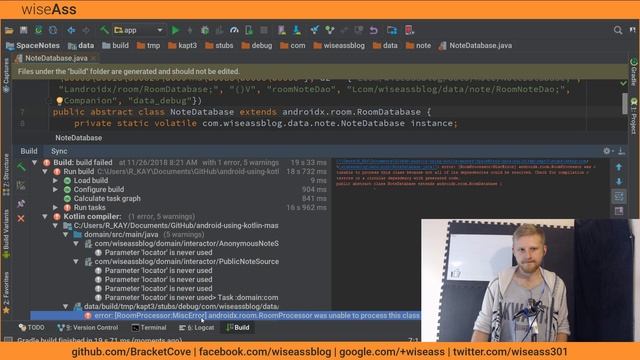640x360 pixels.
Task: Open the Profiler gauge icon
Action: pyautogui.click(x=234, y=30)
